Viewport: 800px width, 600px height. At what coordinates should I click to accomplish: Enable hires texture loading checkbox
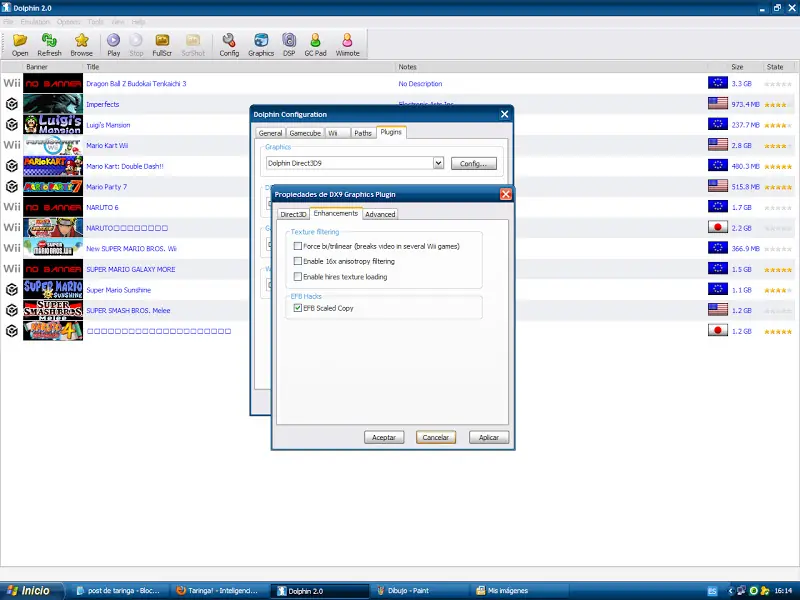point(298,277)
